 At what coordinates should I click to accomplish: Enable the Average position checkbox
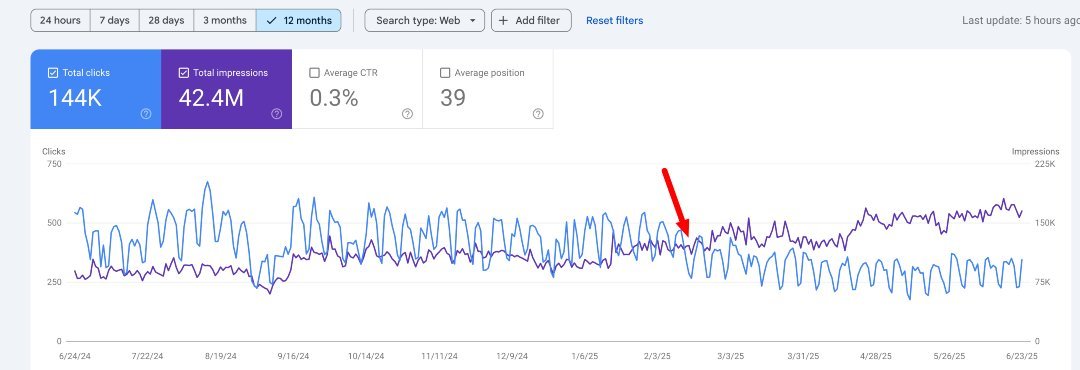[445, 73]
